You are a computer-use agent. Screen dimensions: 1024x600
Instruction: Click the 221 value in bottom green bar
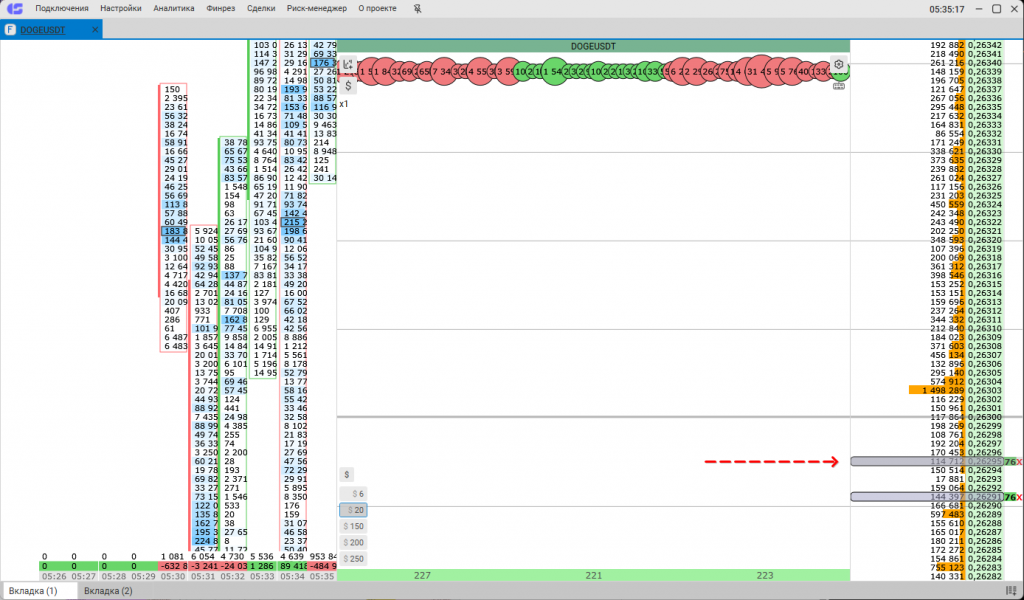(593, 575)
